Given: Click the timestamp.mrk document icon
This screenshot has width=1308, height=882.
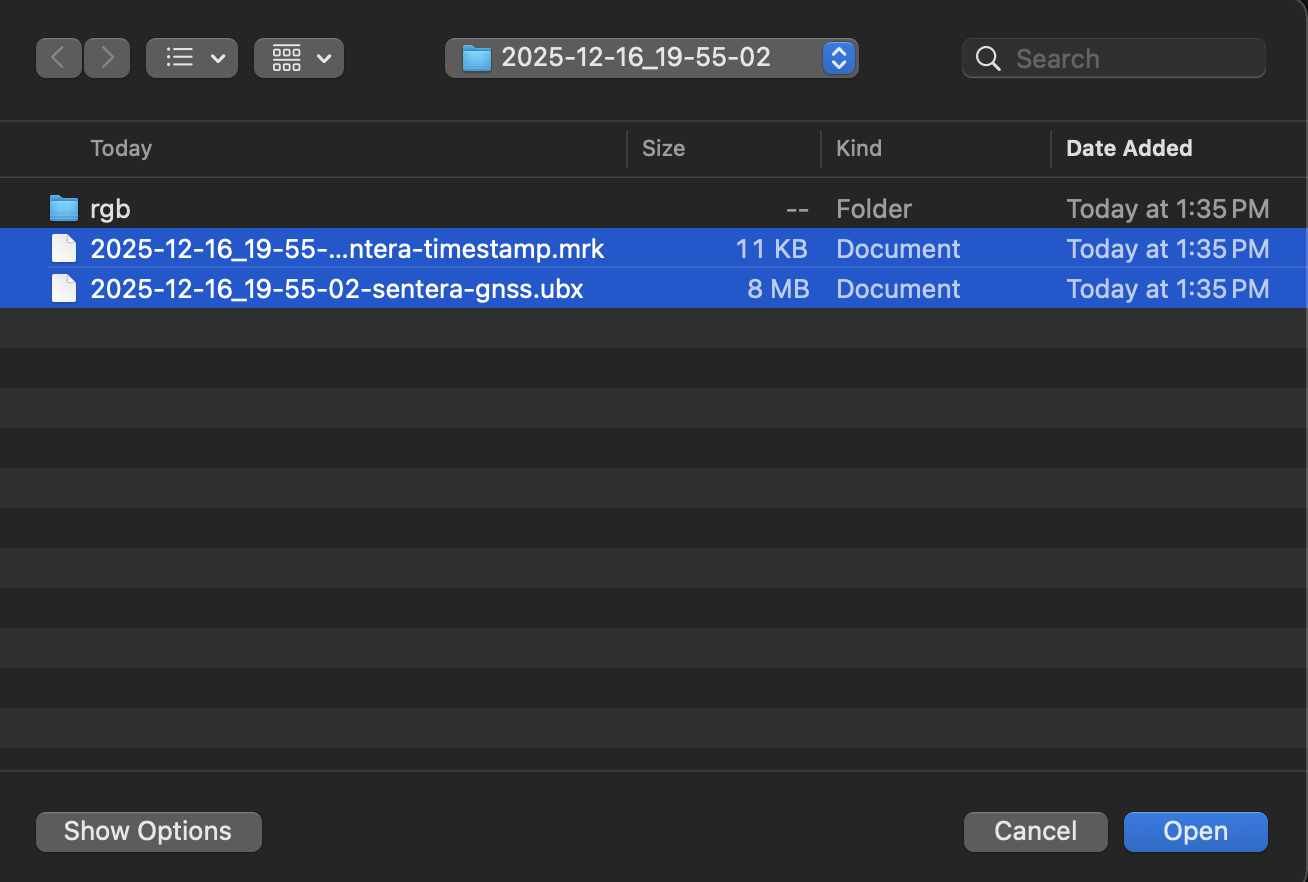Looking at the screenshot, I should (x=64, y=248).
